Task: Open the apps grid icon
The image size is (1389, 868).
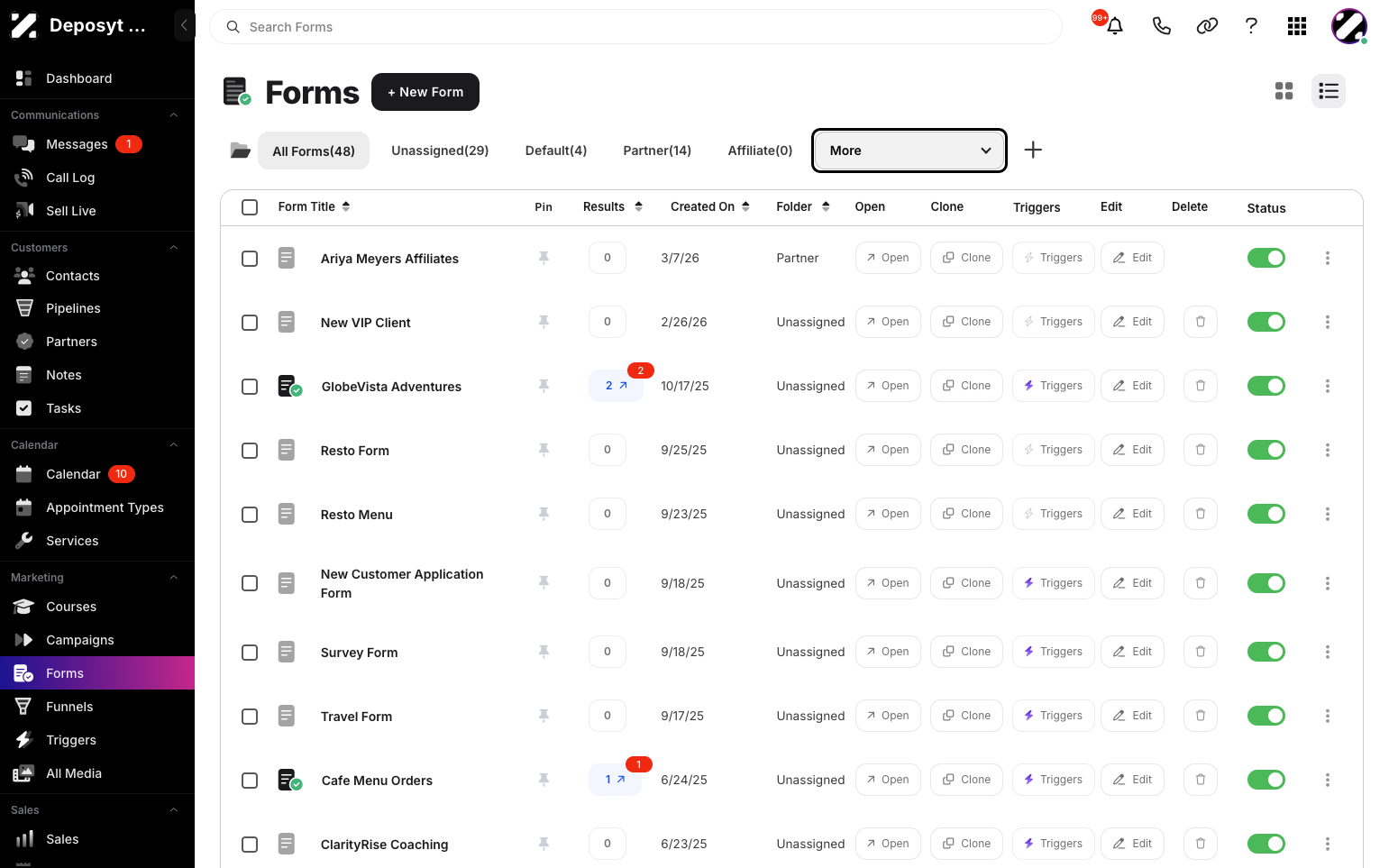Action: (1297, 26)
